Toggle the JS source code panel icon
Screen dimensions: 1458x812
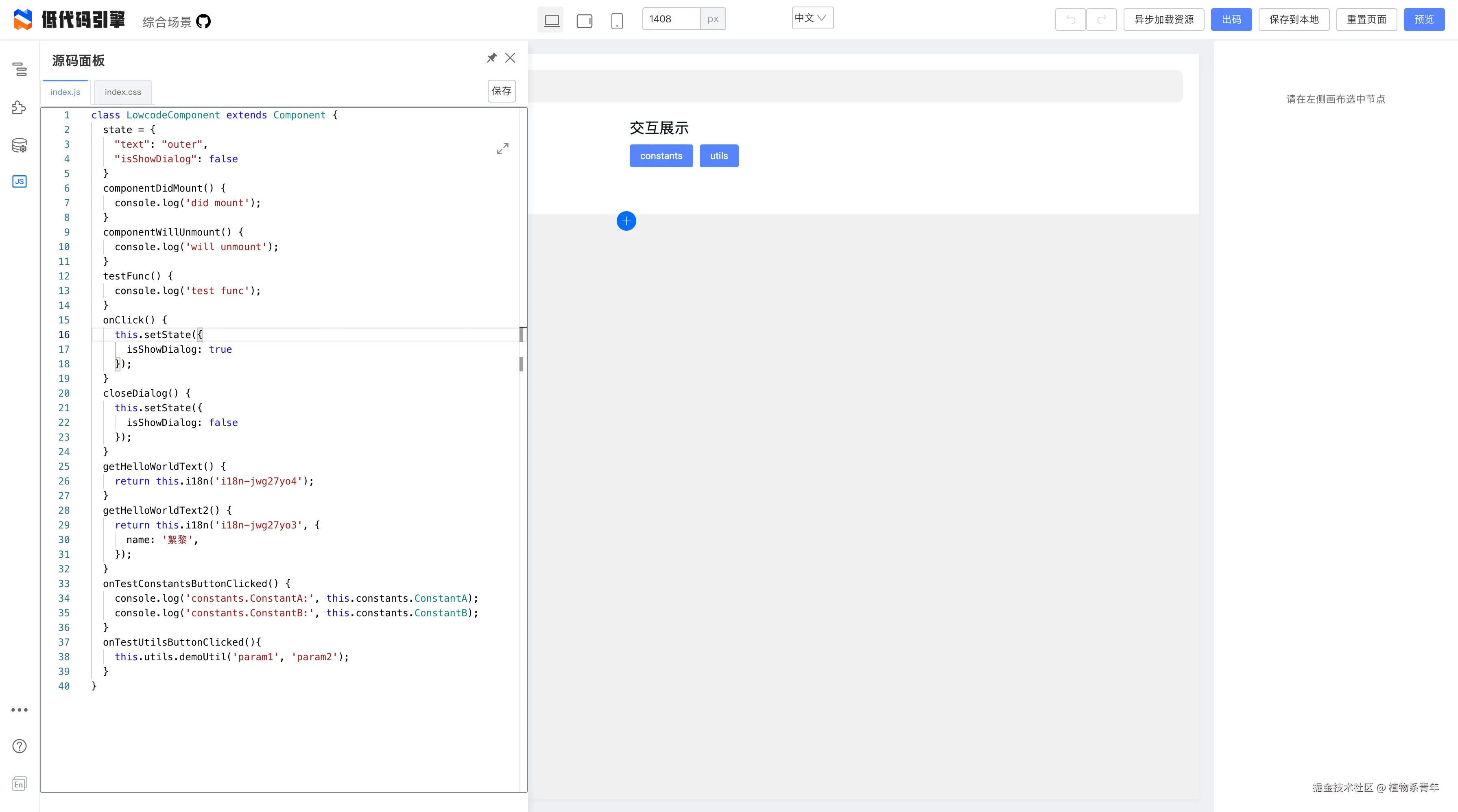(19, 181)
